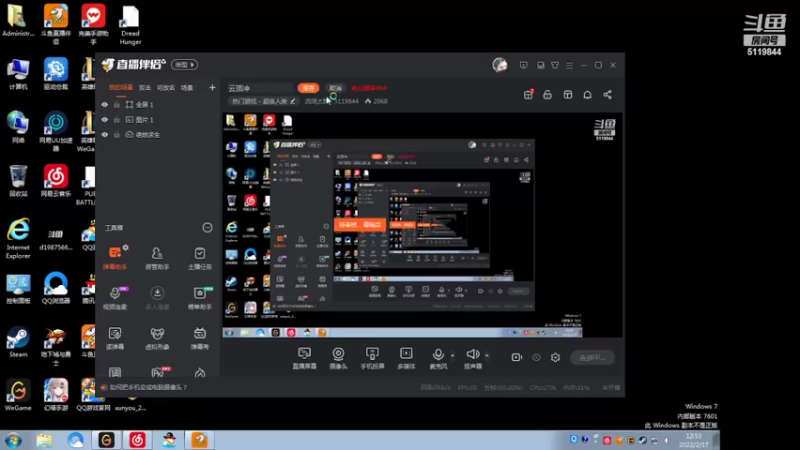Select the 场景 tab
Viewport: 800px width, 450px height.
pos(187,88)
